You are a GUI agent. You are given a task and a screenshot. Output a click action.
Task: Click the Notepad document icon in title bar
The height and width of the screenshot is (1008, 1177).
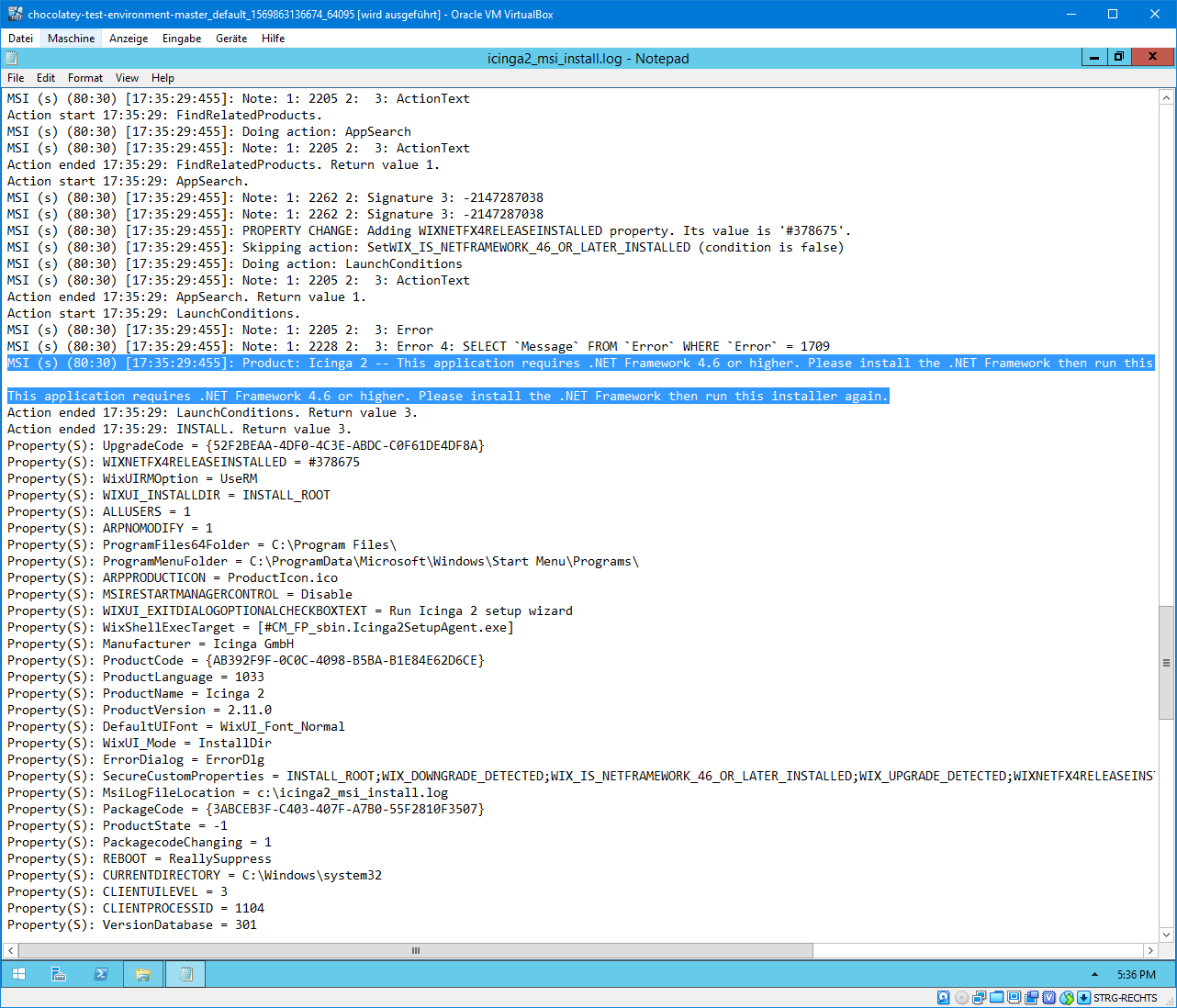pyautogui.click(x=12, y=58)
